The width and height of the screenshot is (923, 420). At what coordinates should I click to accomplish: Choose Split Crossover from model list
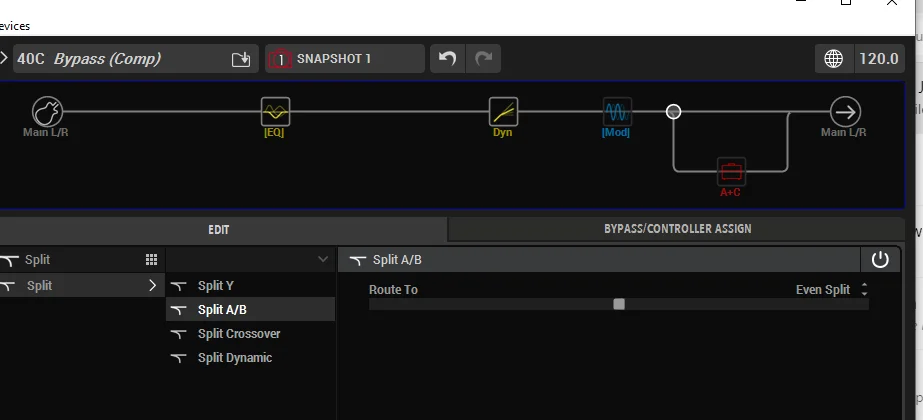coord(238,334)
